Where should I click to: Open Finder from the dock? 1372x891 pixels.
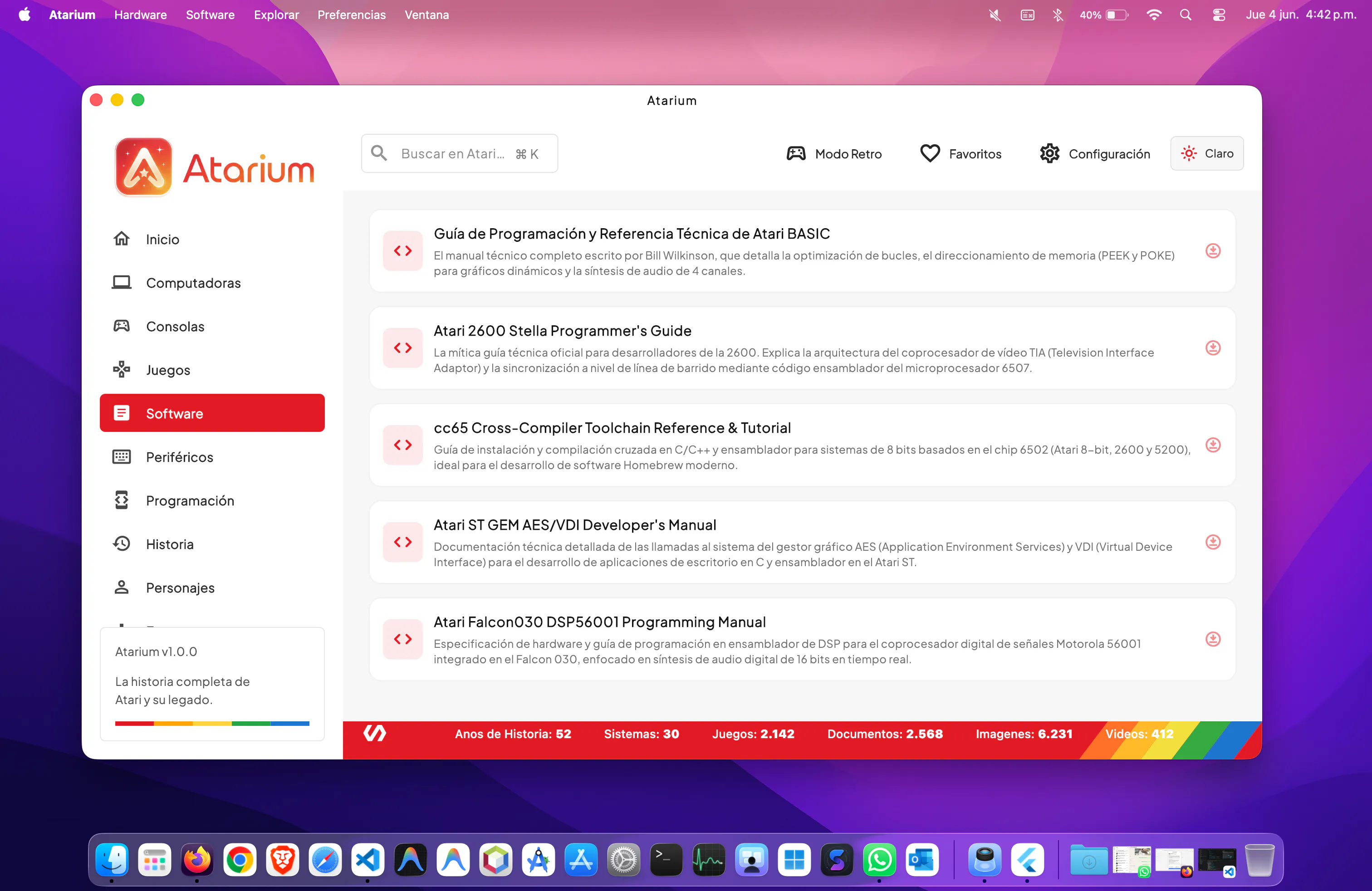[x=112, y=860]
